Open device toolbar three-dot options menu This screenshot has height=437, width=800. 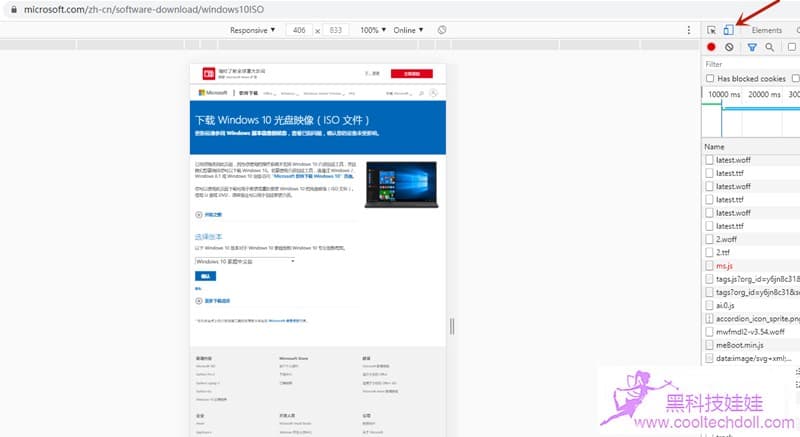pos(689,30)
